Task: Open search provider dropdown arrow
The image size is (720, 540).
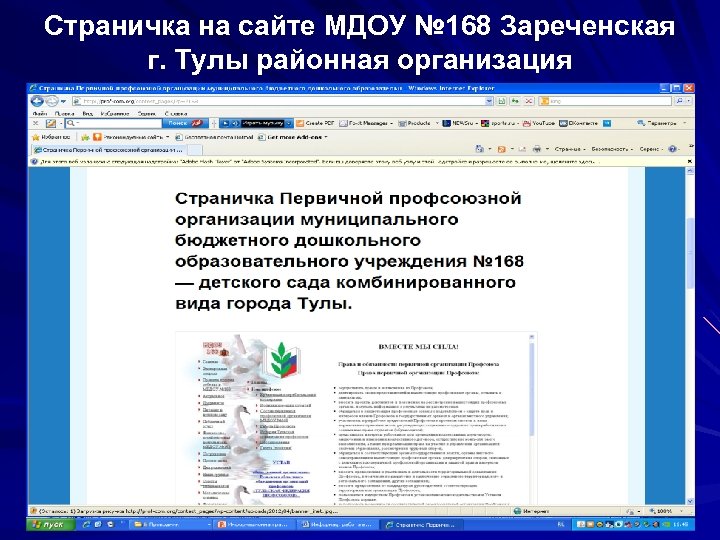Action: point(688,101)
